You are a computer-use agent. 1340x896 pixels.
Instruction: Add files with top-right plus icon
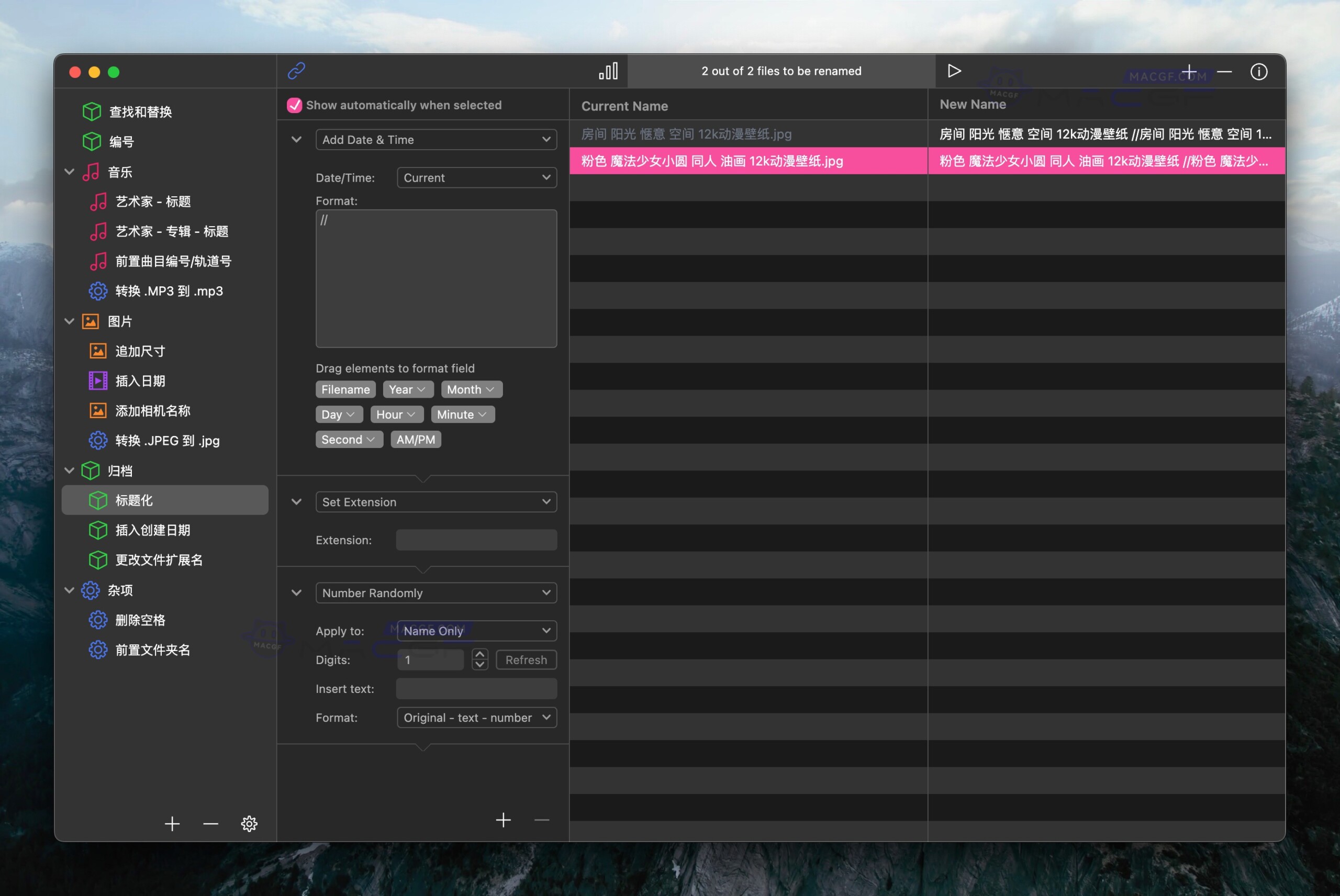tap(1189, 71)
